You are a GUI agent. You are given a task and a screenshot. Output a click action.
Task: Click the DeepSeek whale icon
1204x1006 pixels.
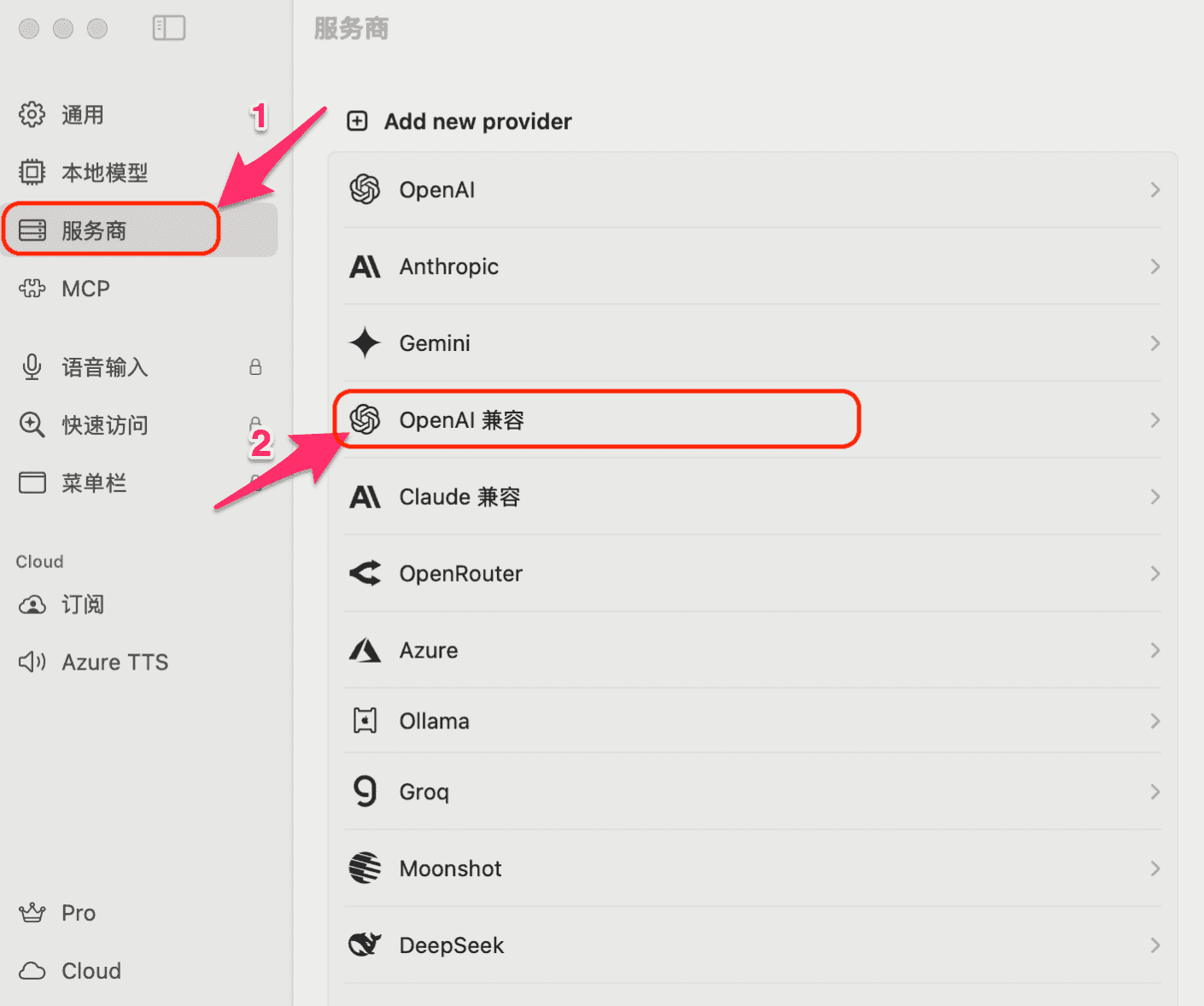365,945
